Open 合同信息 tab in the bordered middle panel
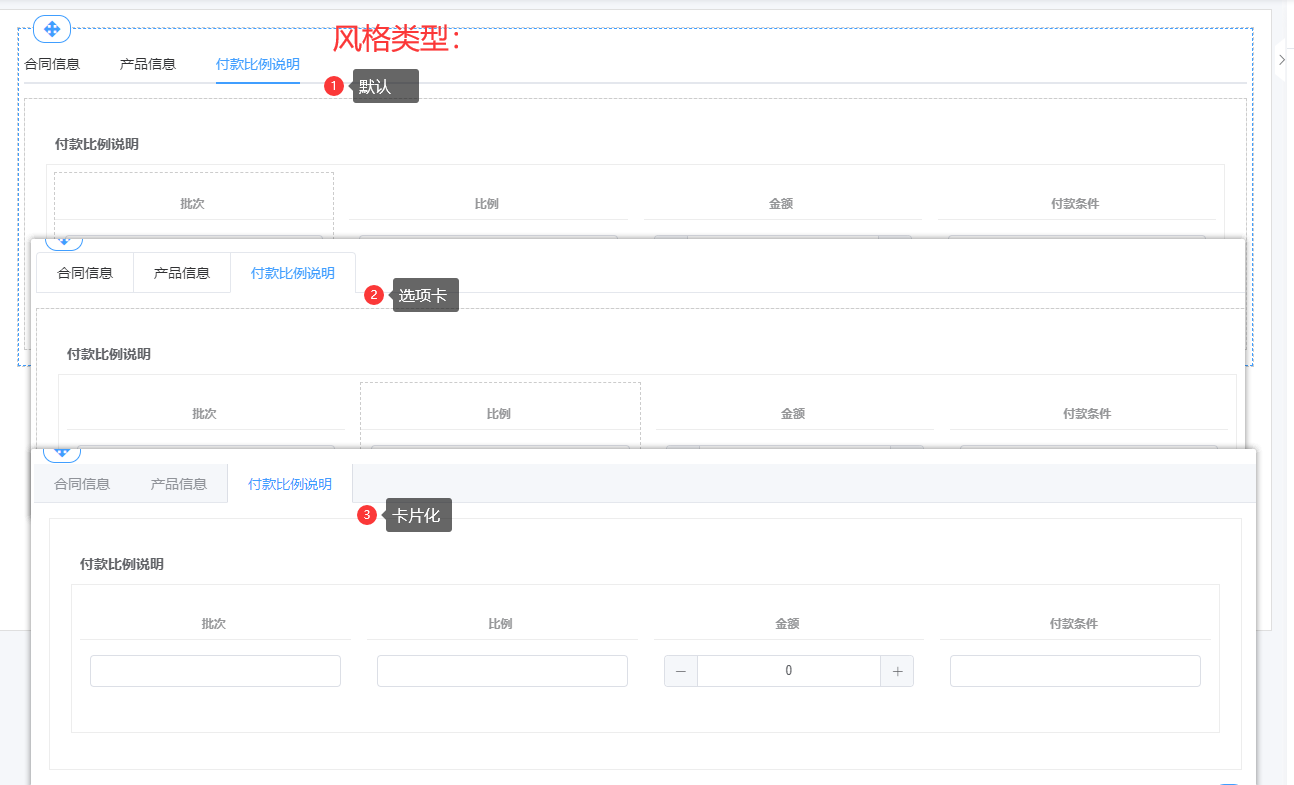The height and width of the screenshot is (785, 1294). click(x=85, y=273)
